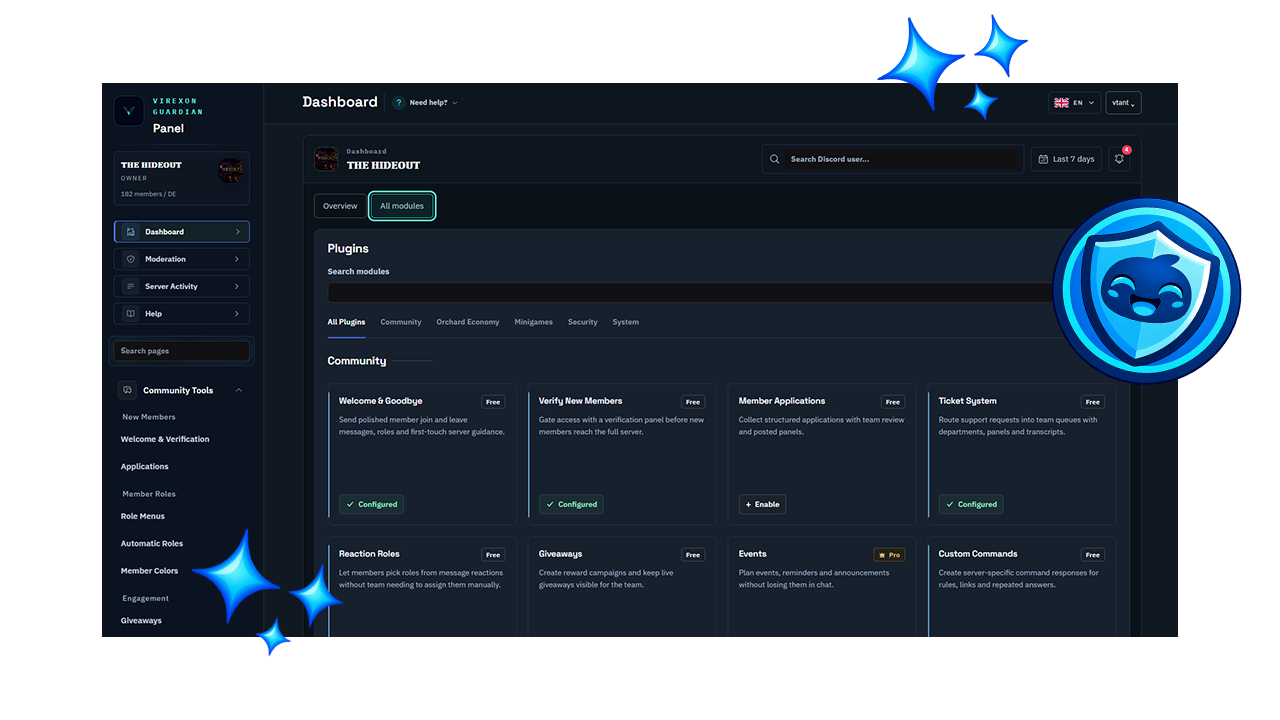Click the Moderation shield icon
This screenshot has width=1280, height=720.
tap(130, 259)
